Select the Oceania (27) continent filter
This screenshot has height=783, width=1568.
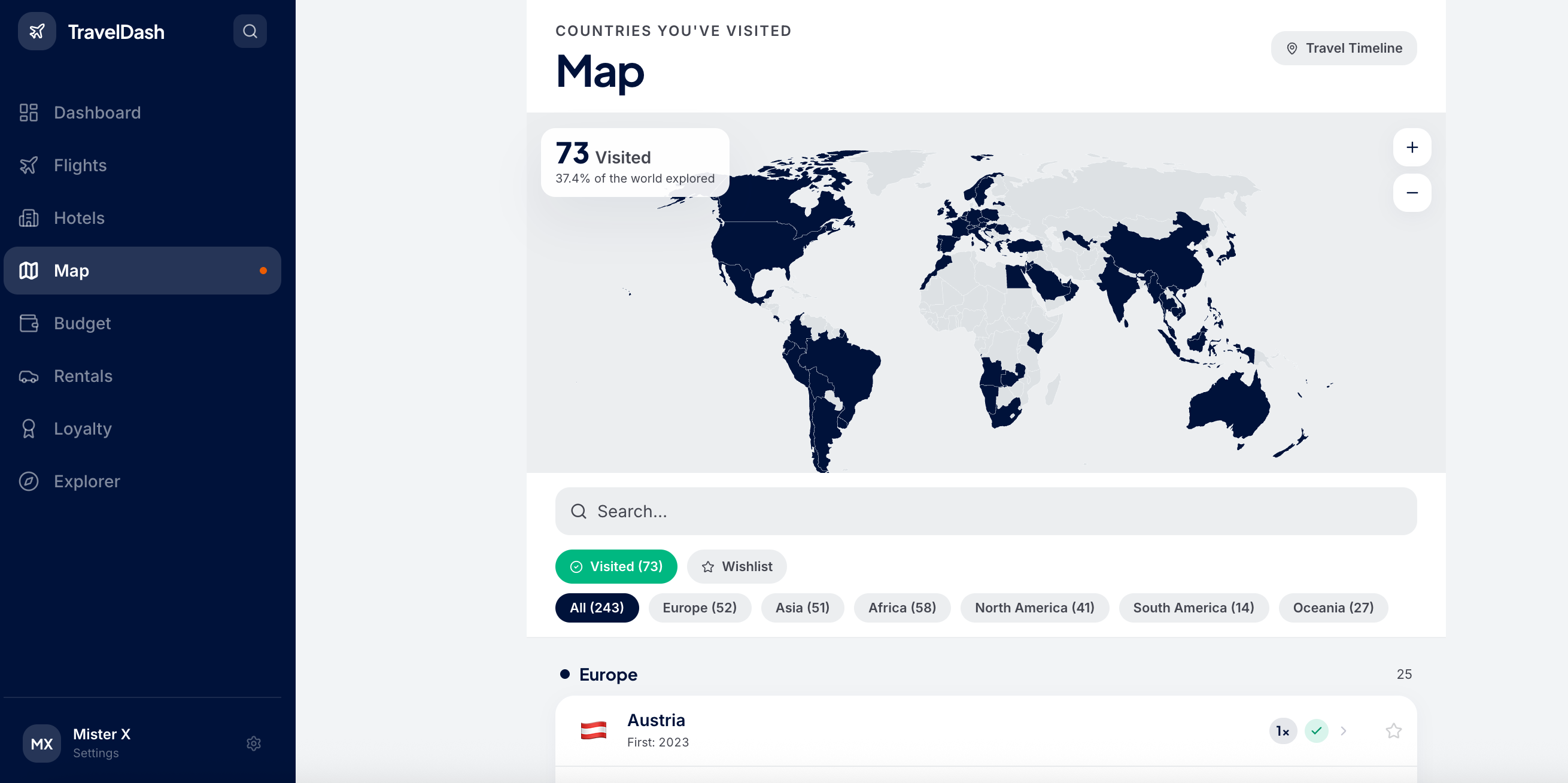tap(1333, 607)
